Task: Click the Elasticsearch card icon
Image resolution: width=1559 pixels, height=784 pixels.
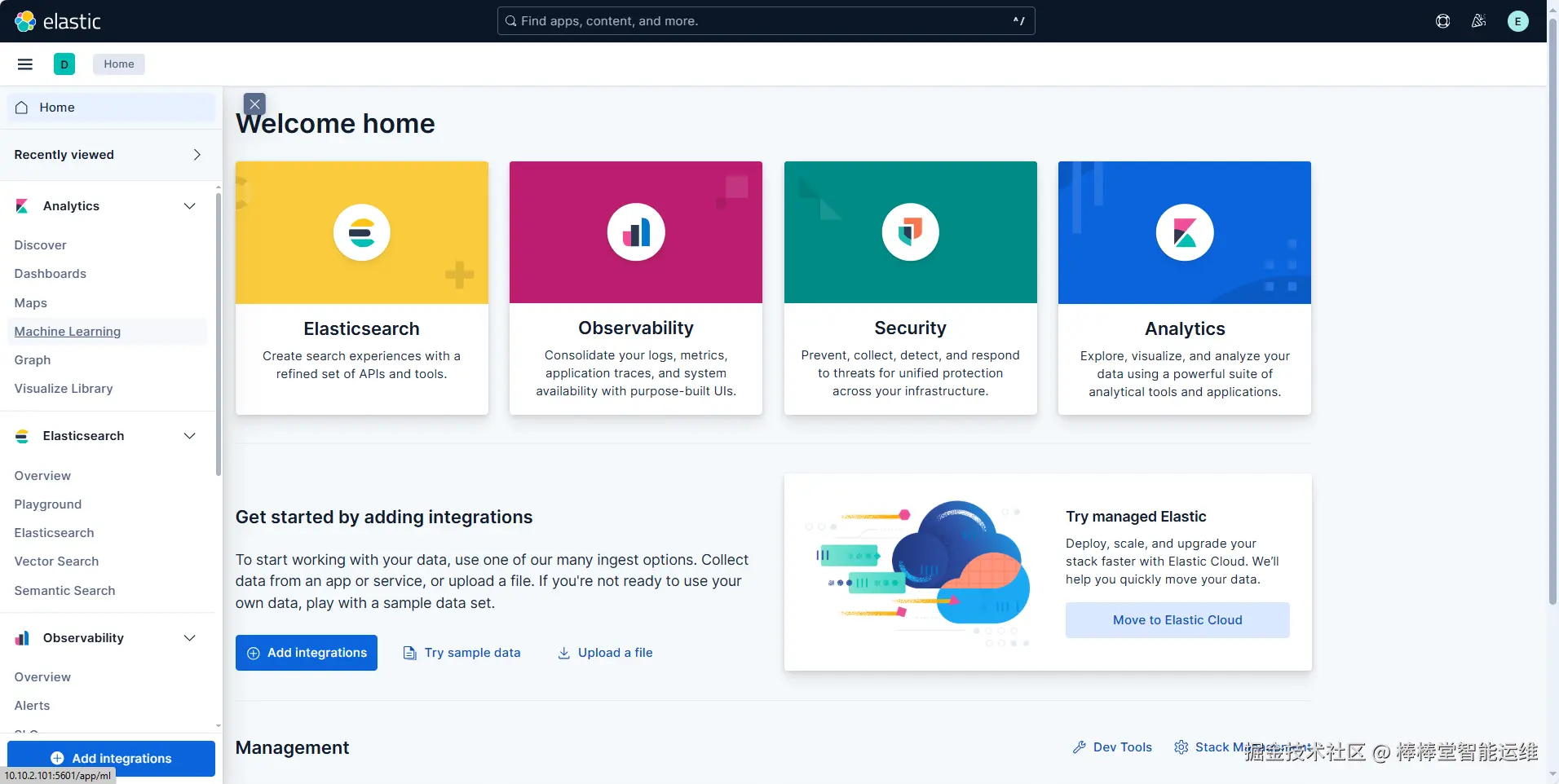Action: point(361,232)
